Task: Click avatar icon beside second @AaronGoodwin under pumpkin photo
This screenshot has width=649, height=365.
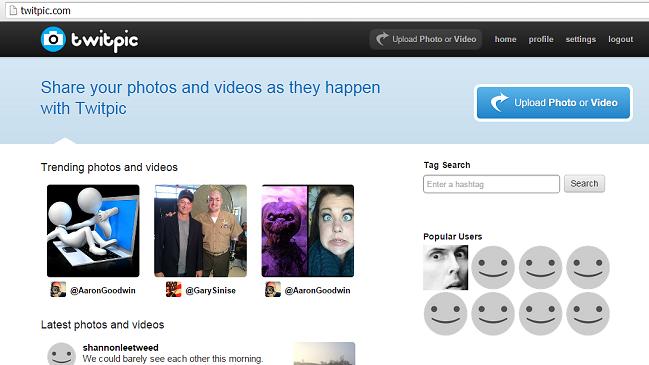Action: [273, 290]
